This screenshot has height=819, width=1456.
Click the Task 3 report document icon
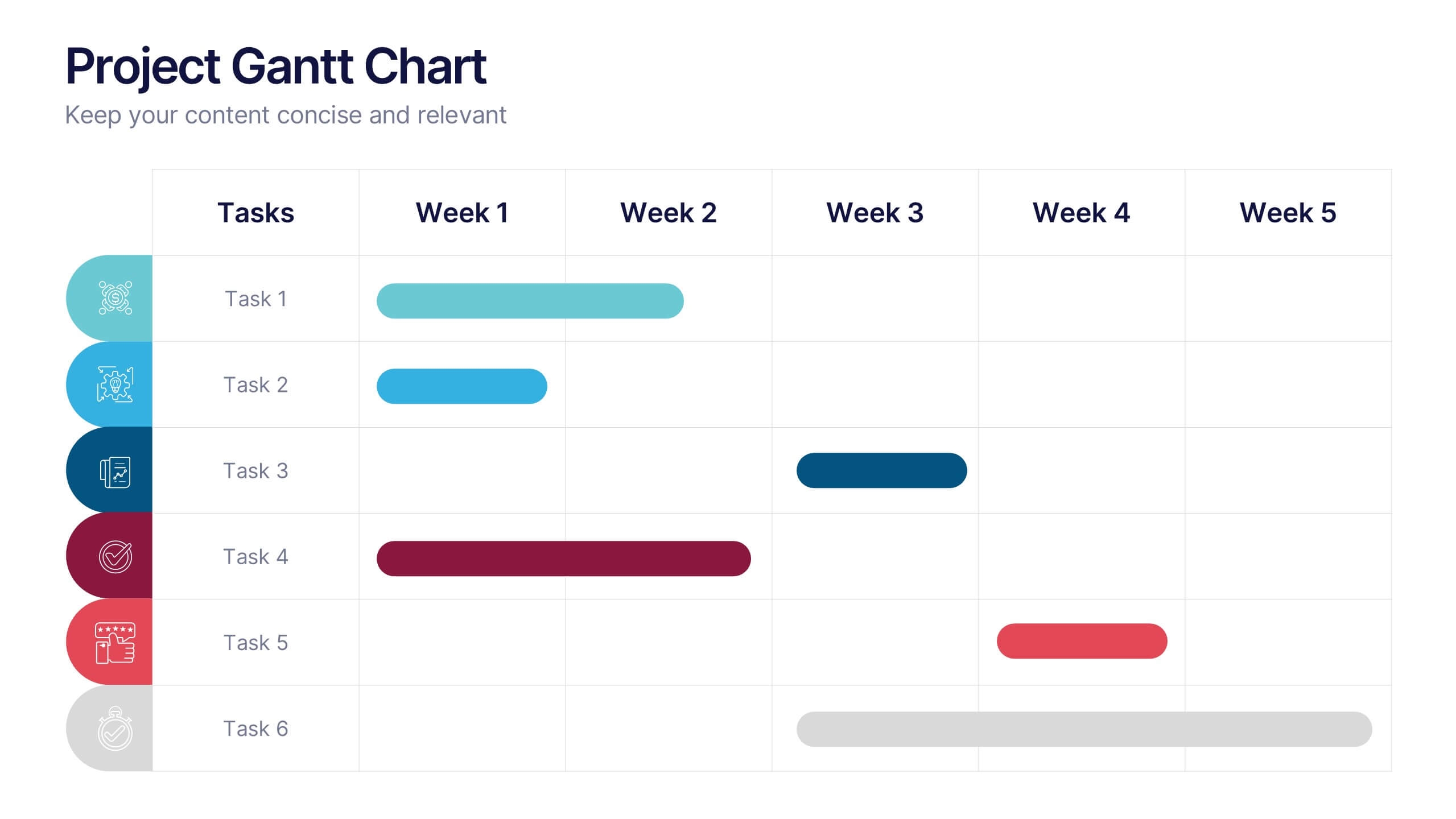[x=116, y=471]
